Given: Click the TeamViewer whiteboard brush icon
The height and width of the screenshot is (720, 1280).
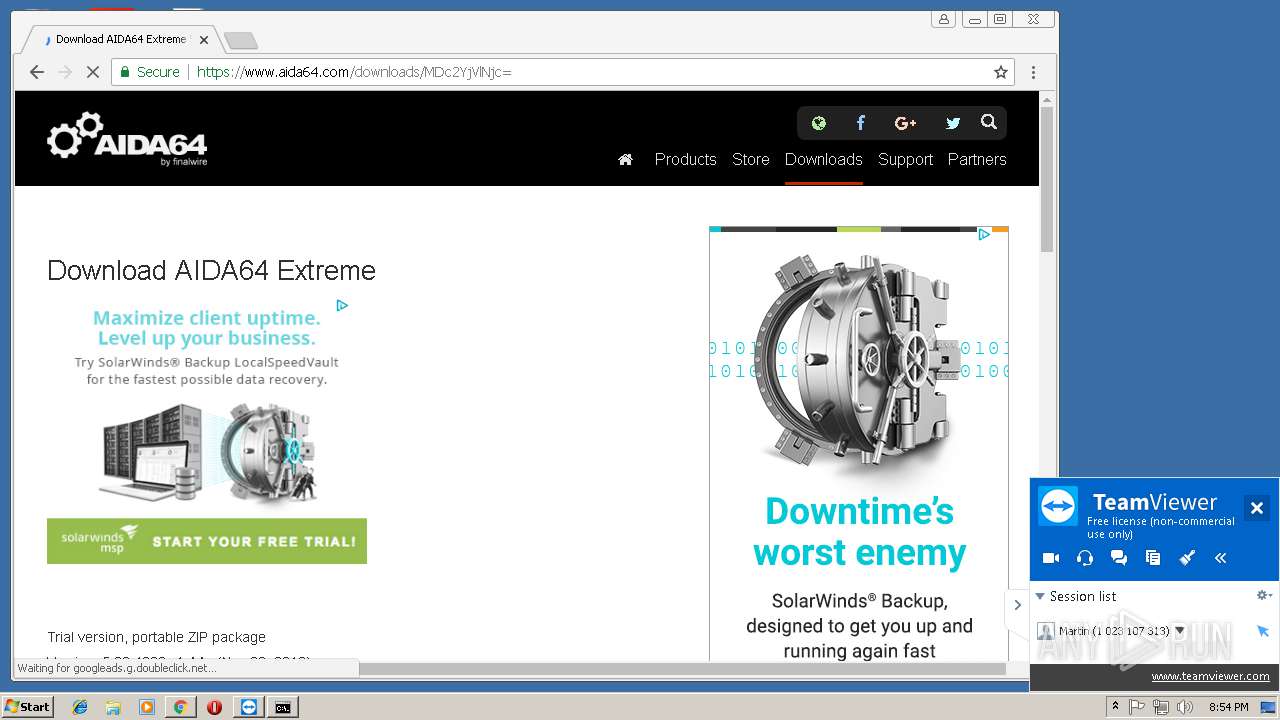Looking at the screenshot, I should (x=1187, y=558).
